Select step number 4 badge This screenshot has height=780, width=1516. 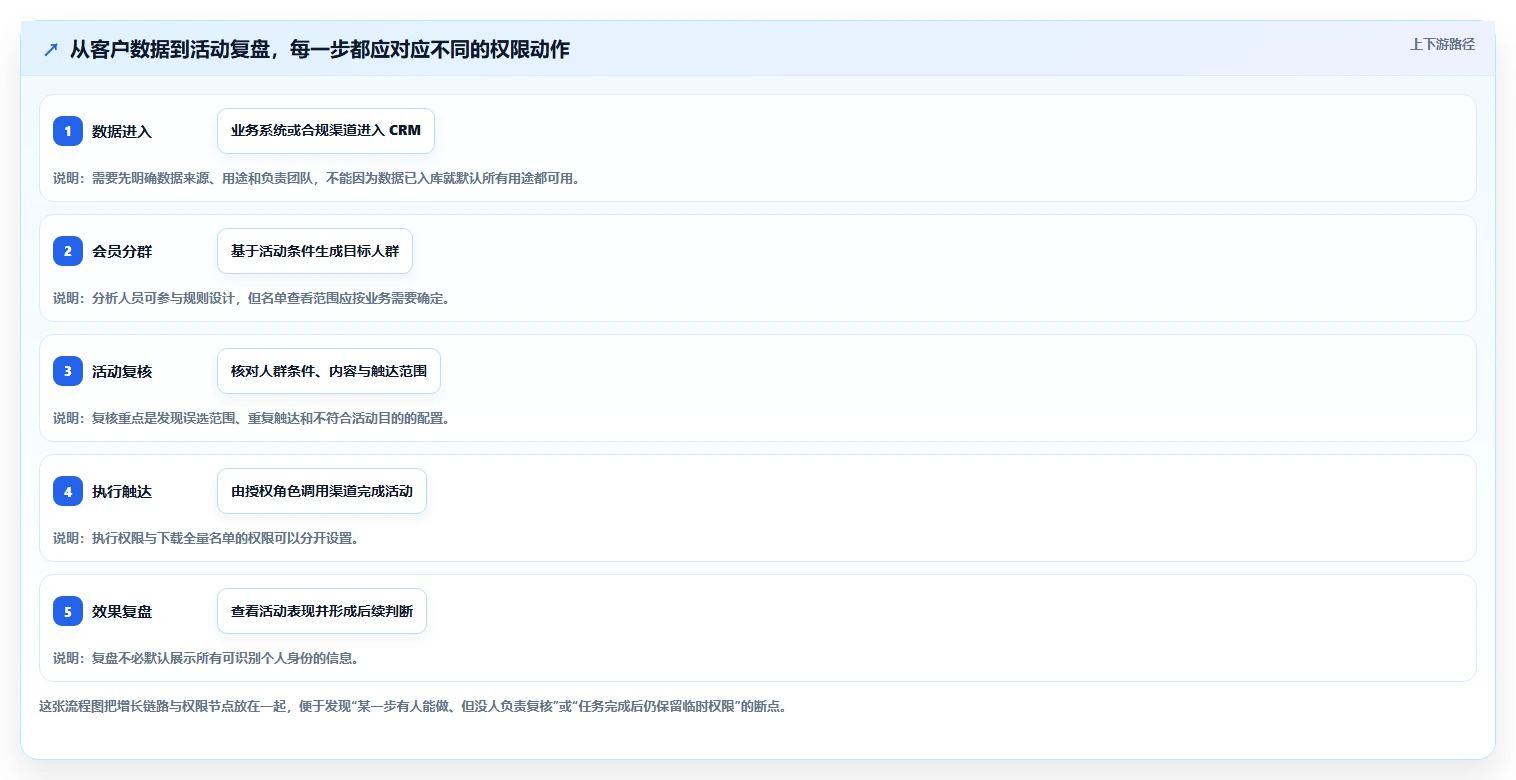coord(68,491)
